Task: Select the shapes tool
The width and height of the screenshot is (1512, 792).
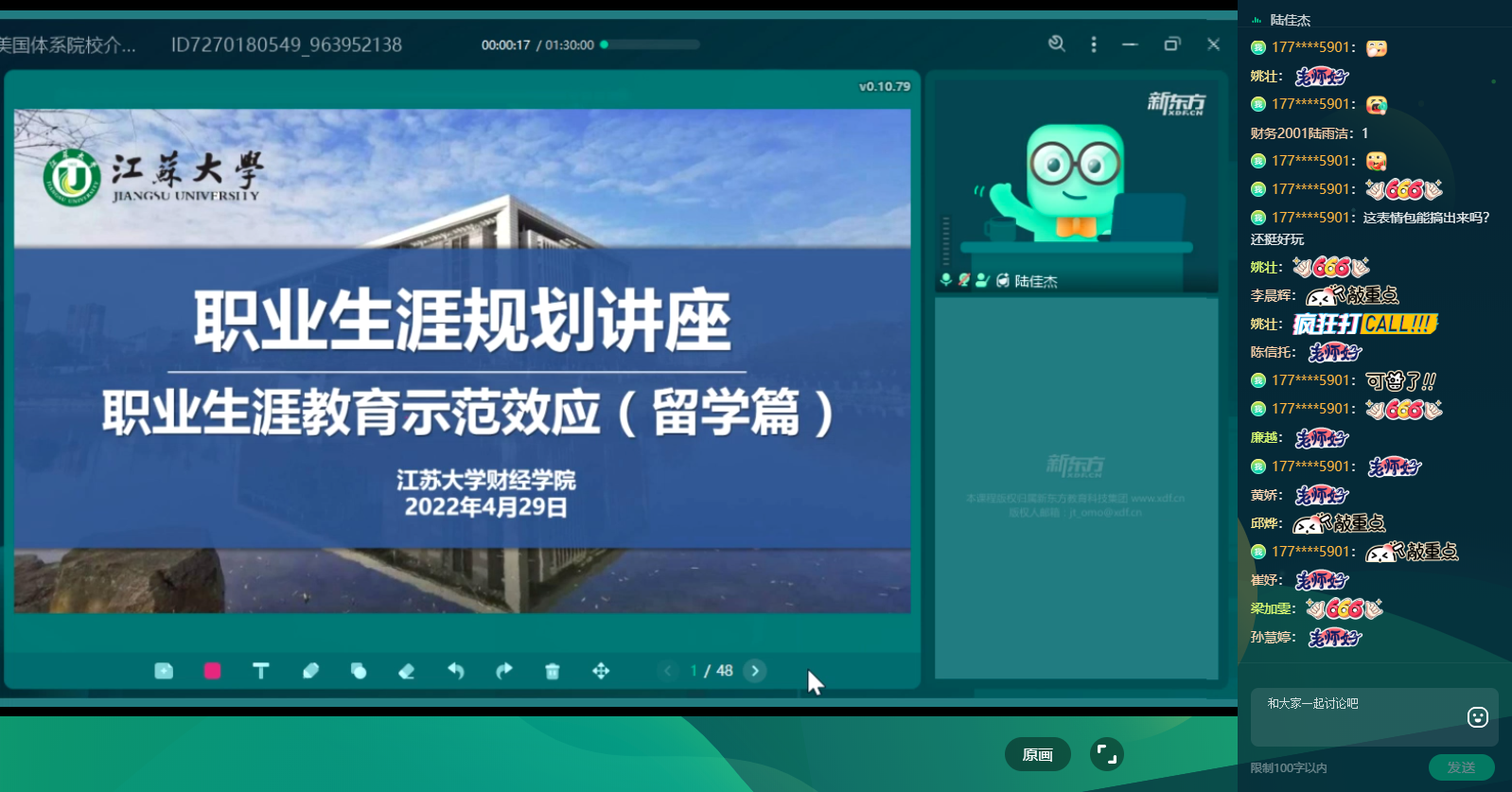Action: pos(359,671)
